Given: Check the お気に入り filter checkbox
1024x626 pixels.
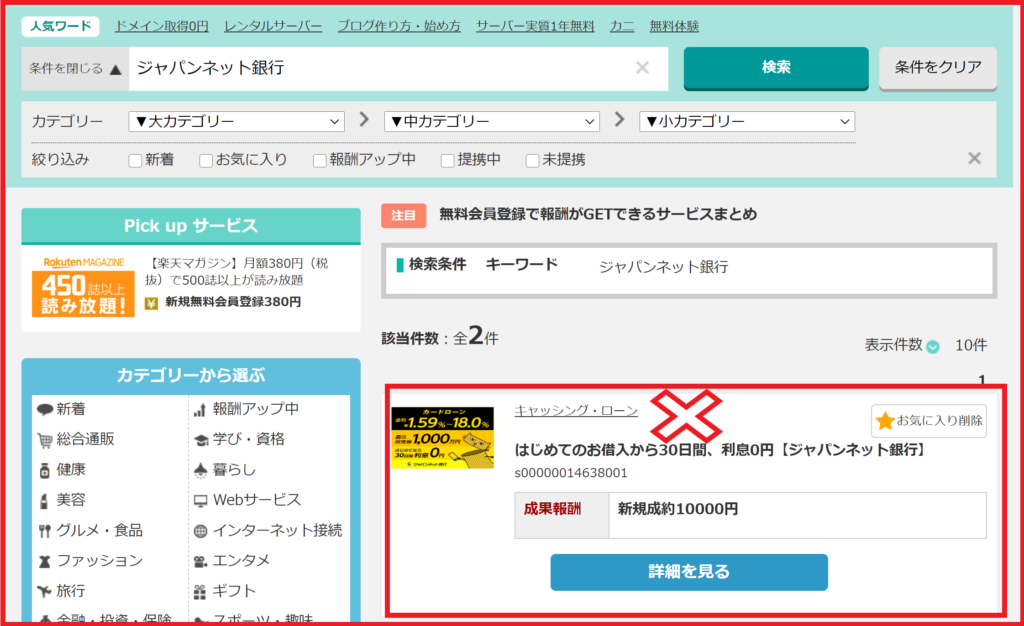Looking at the screenshot, I should (206, 161).
